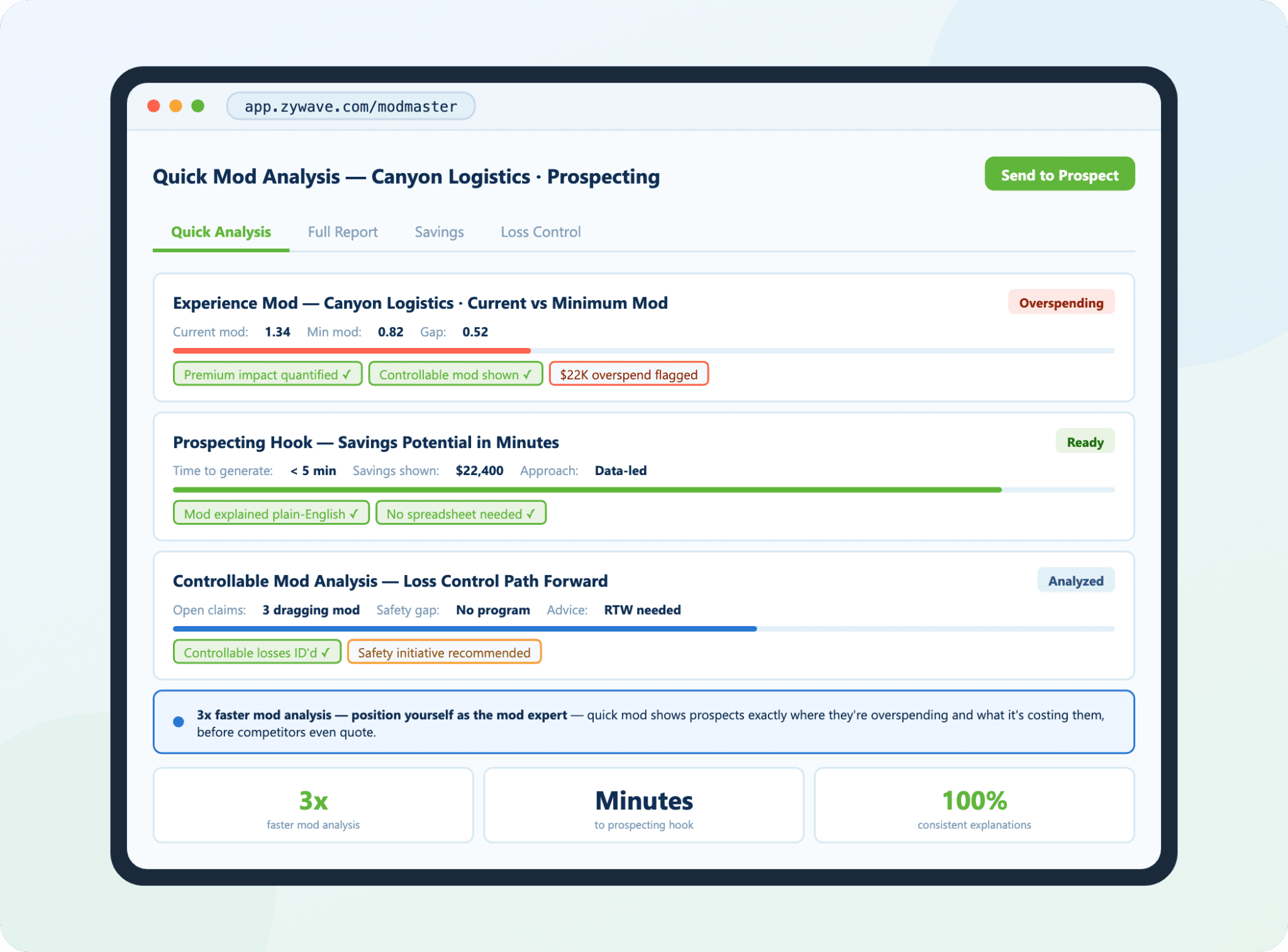Select the Quick Analysis tab
The height and width of the screenshot is (952, 1288).
(x=221, y=232)
